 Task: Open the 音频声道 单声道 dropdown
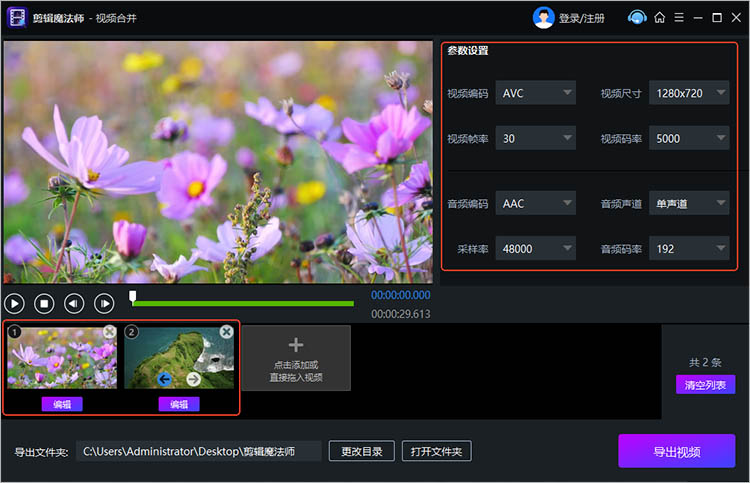pyautogui.click(x=689, y=204)
